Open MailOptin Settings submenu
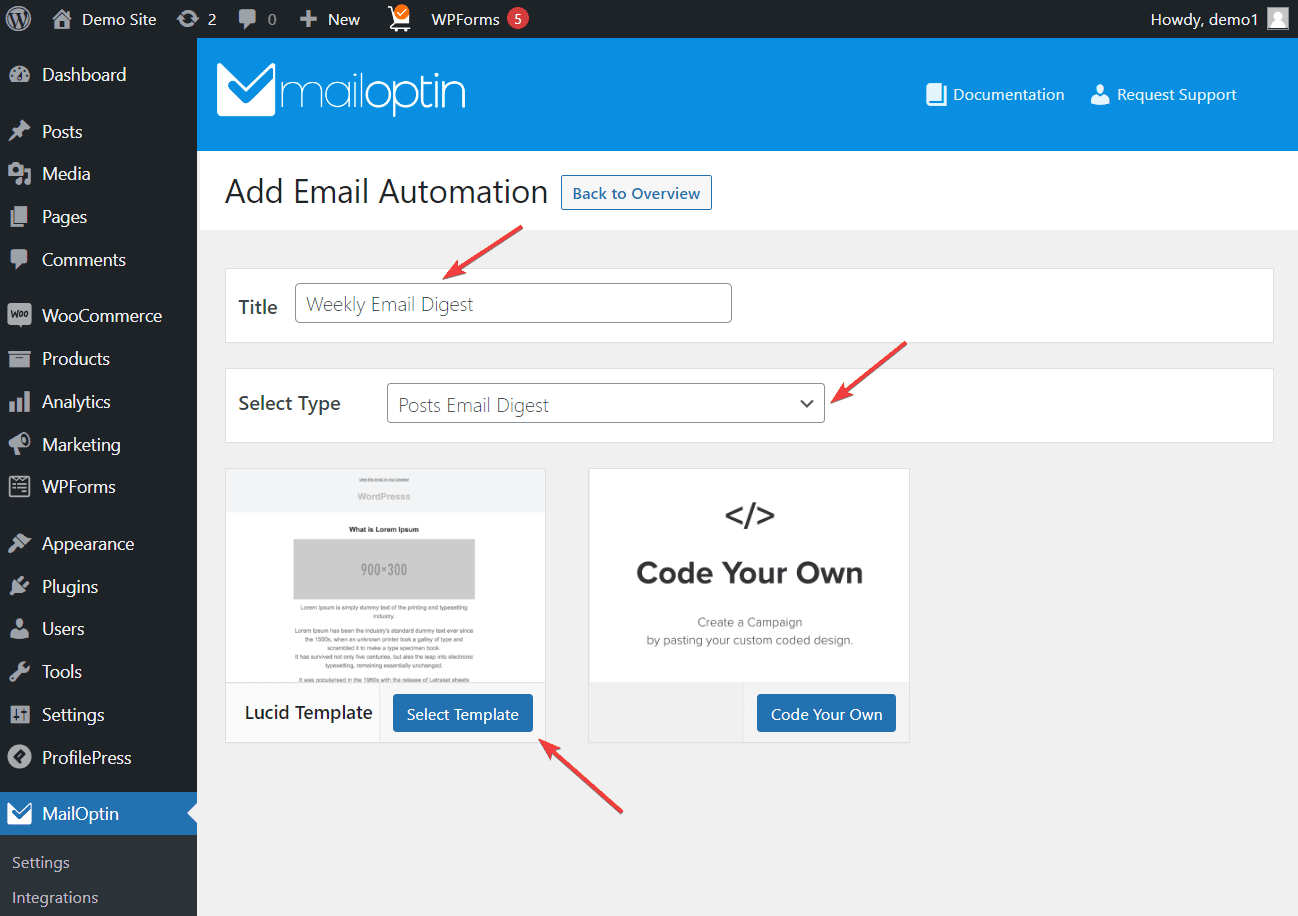The width and height of the screenshot is (1298, 916). point(41,862)
